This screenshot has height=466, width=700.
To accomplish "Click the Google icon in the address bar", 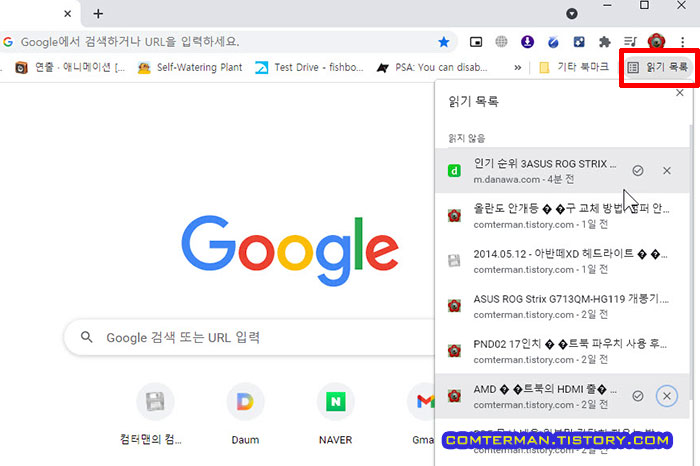I will coord(8,42).
